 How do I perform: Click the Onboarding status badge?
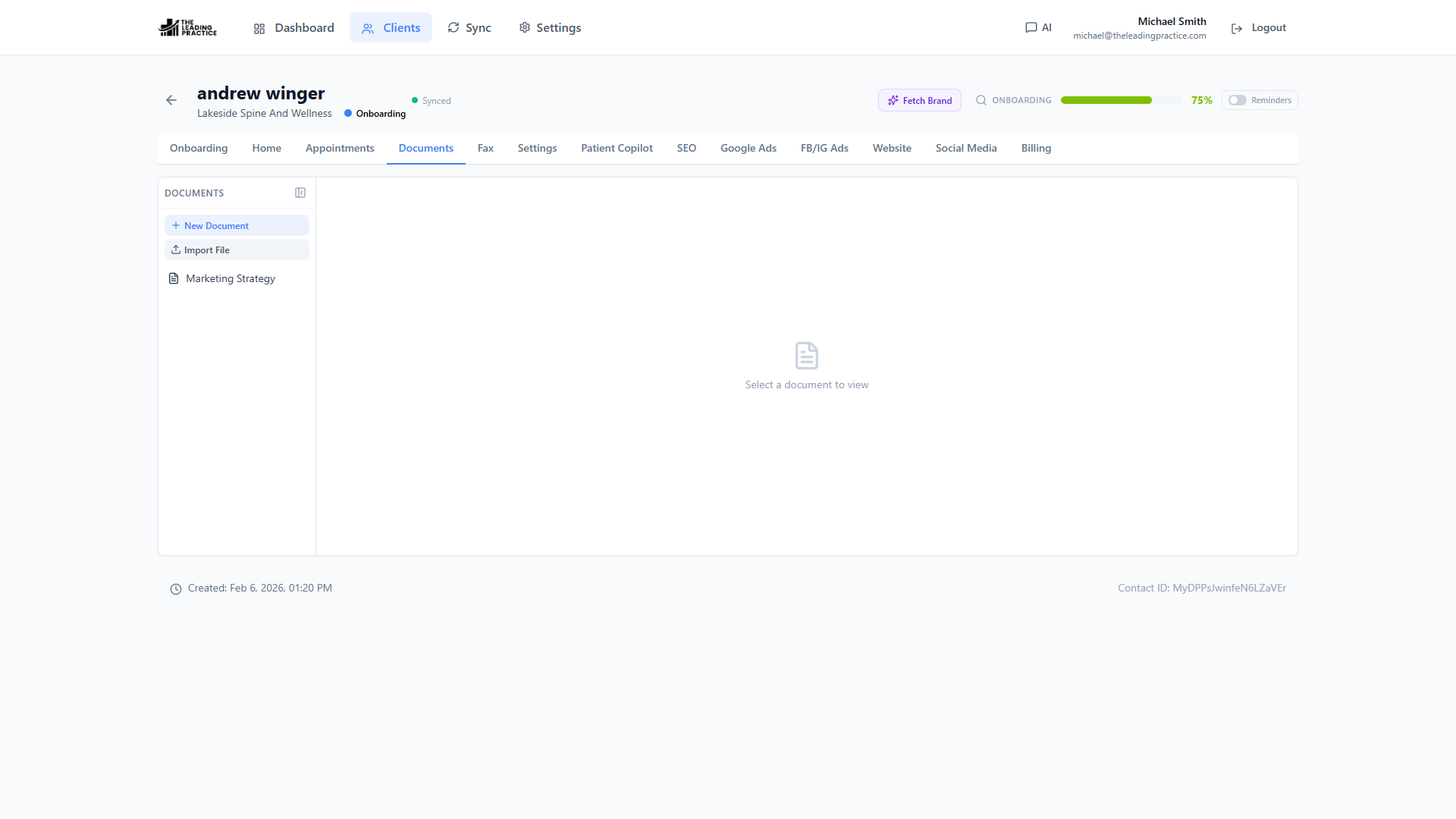375,114
